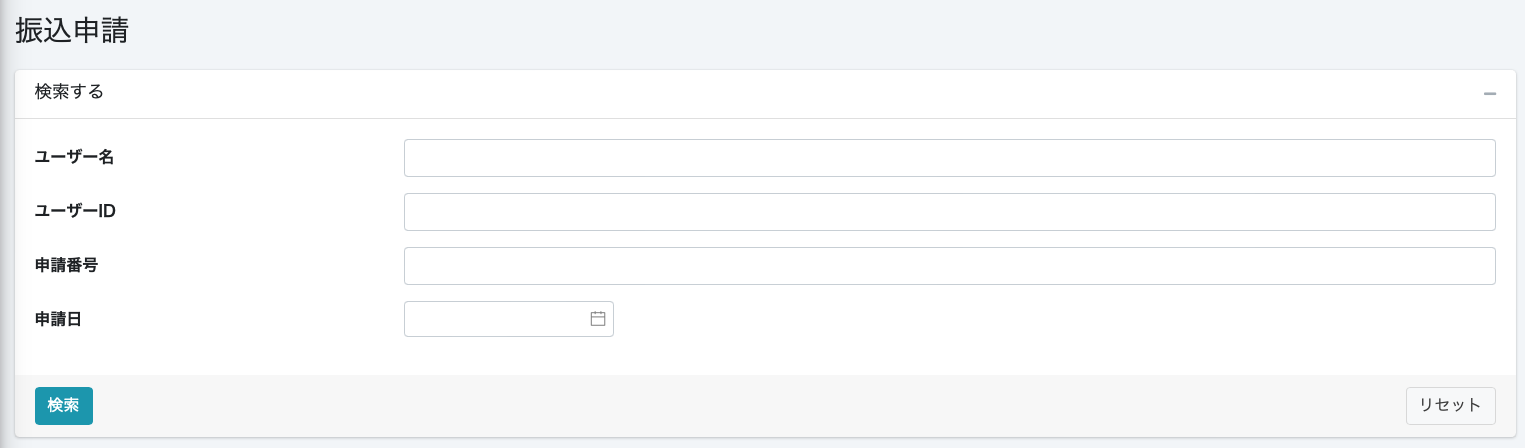Click the gray footer bar between 検索 and リセット
The height and width of the screenshot is (448, 1525).
(x=750, y=406)
